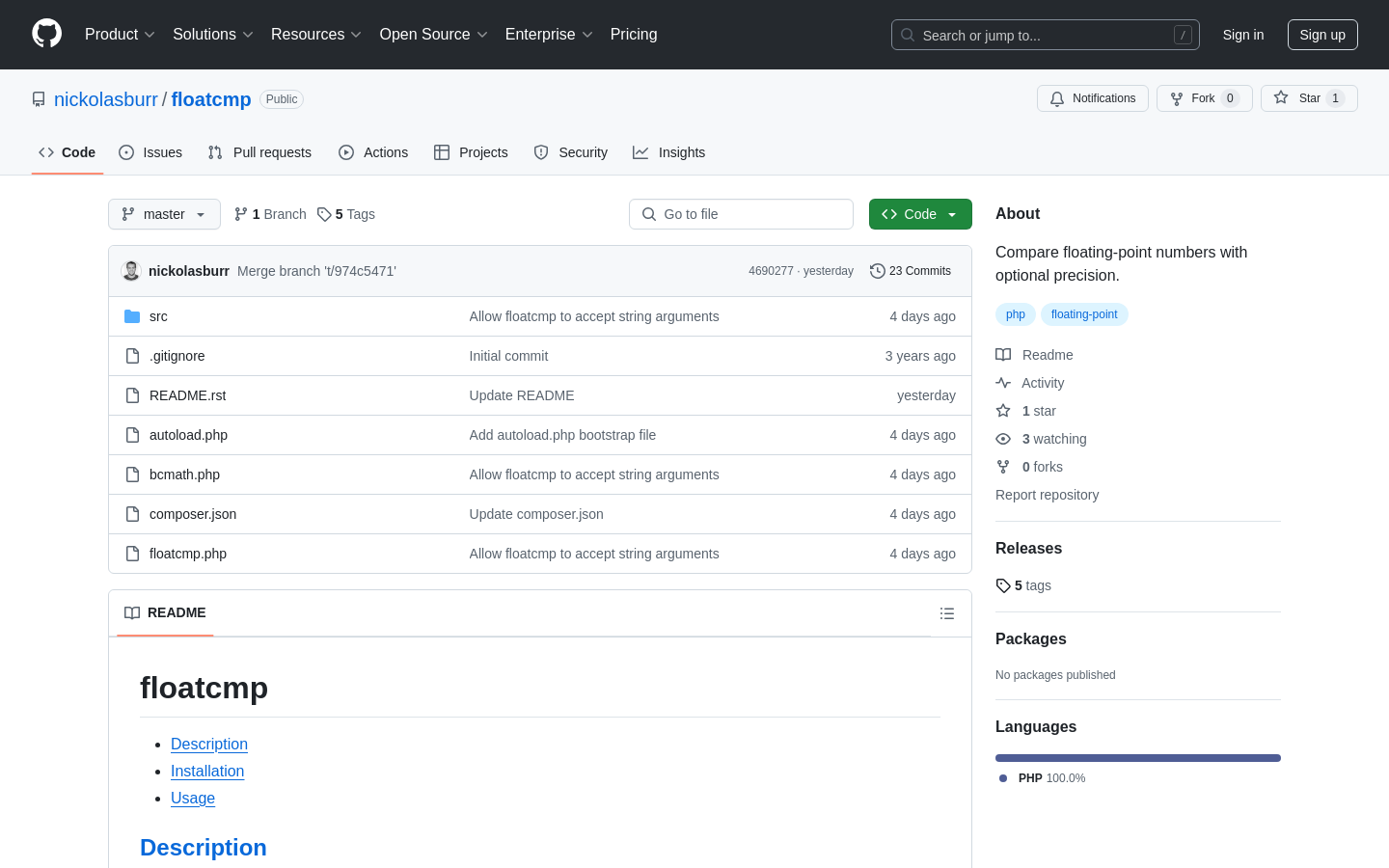Open the Packages heading link
Viewport: 1389px width, 868px height.
tap(1031, 638)
